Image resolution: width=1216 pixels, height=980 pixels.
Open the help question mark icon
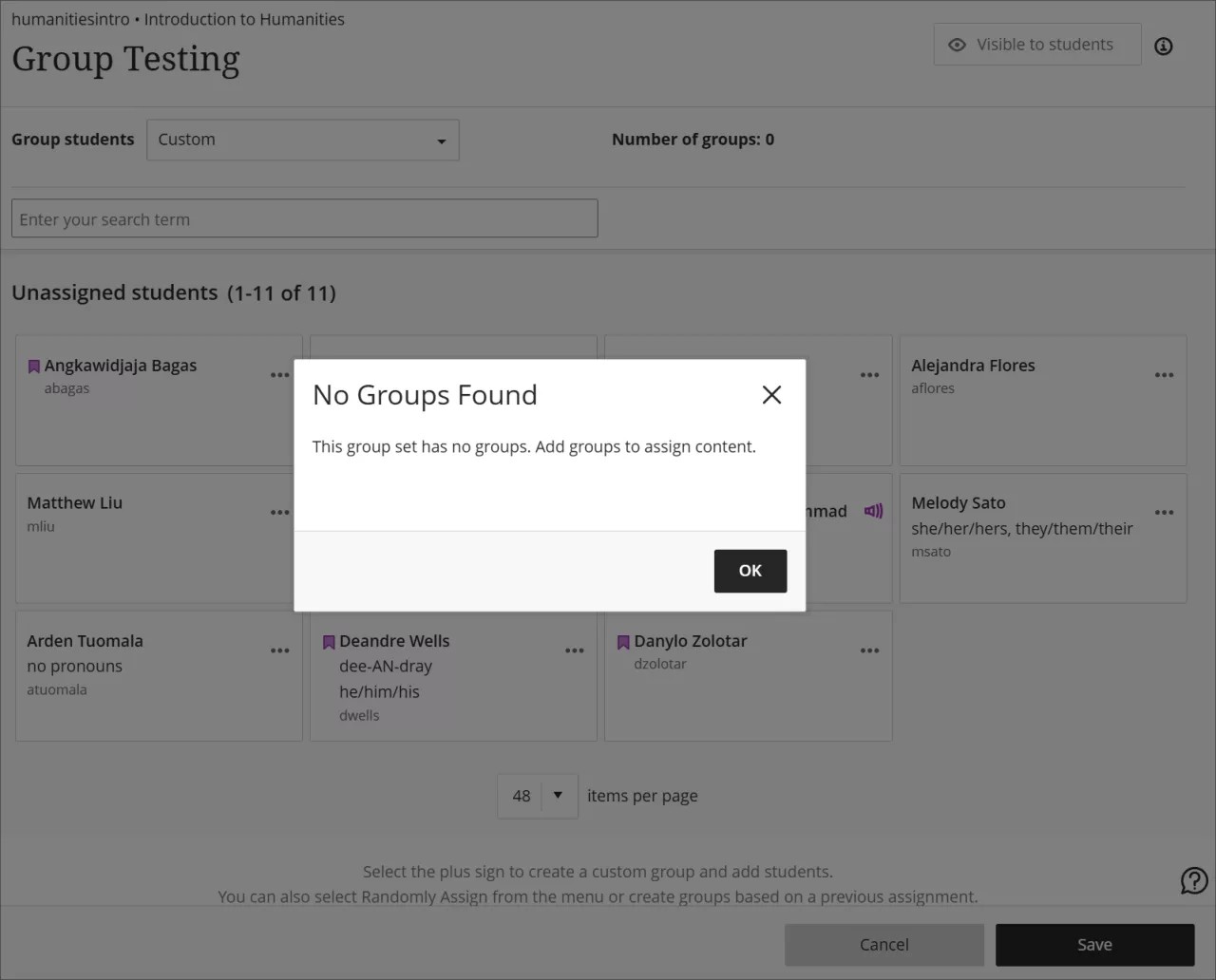[x=1193, y=880]
